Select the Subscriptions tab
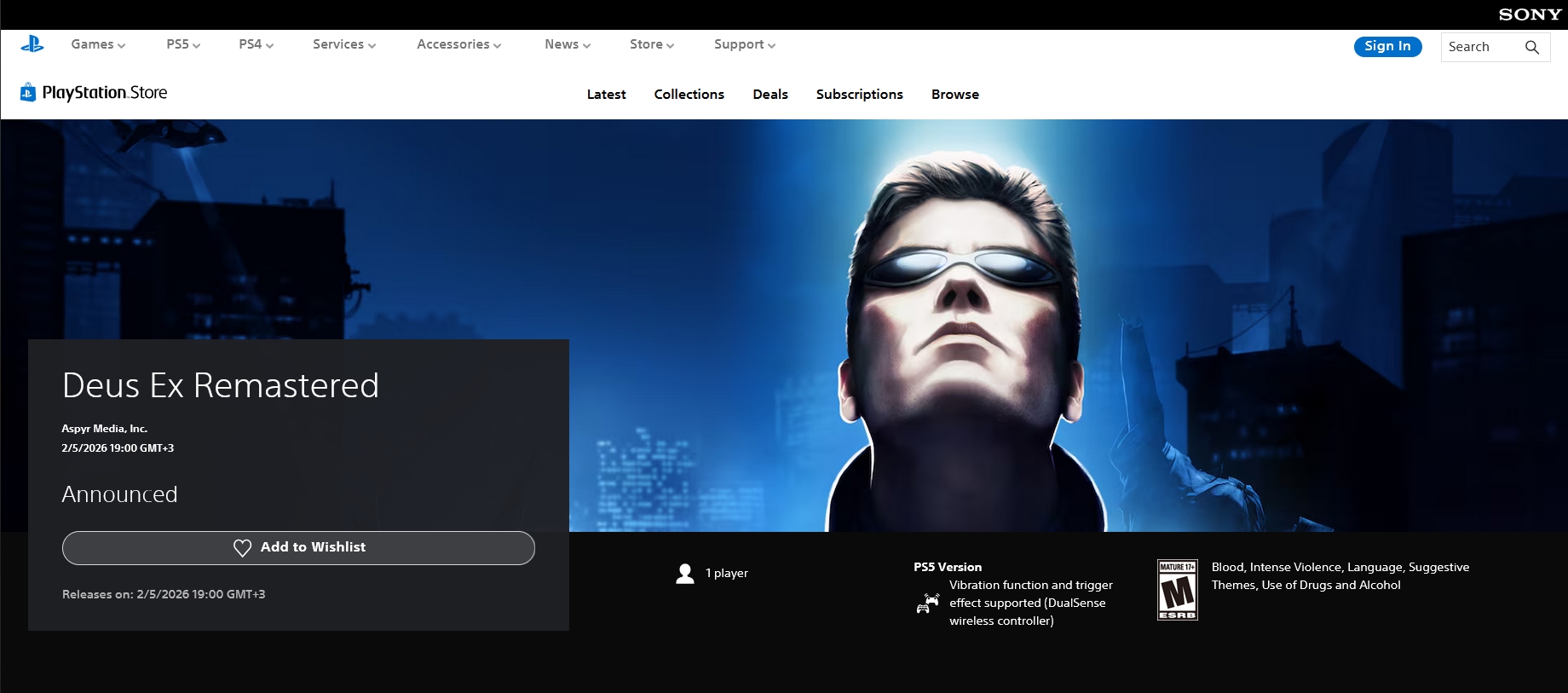The width and height of the screenshot is (1568, 693). pyautogui.click(x=860, y=95)
